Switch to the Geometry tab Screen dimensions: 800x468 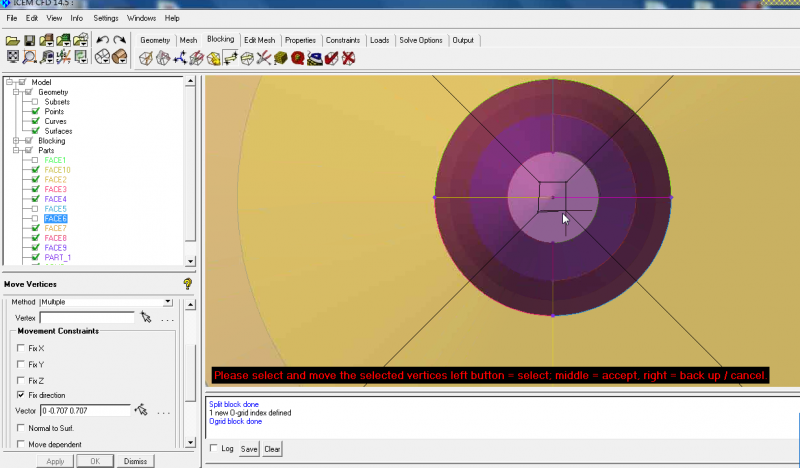point(155,40)
